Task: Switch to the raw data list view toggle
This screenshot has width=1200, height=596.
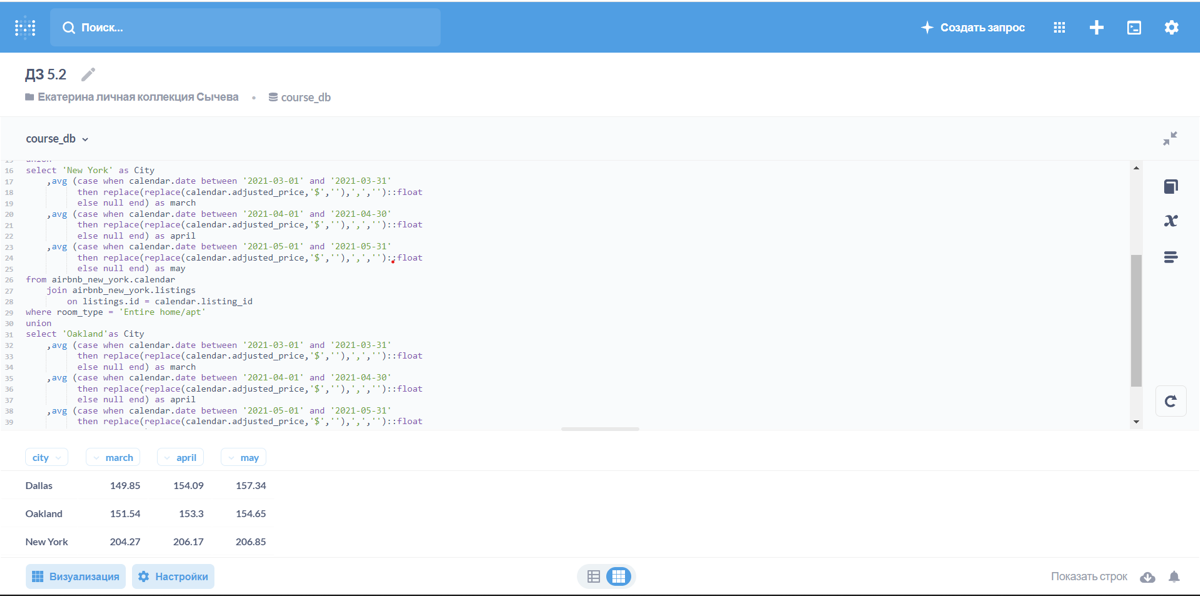Action: tap(594, 576)
